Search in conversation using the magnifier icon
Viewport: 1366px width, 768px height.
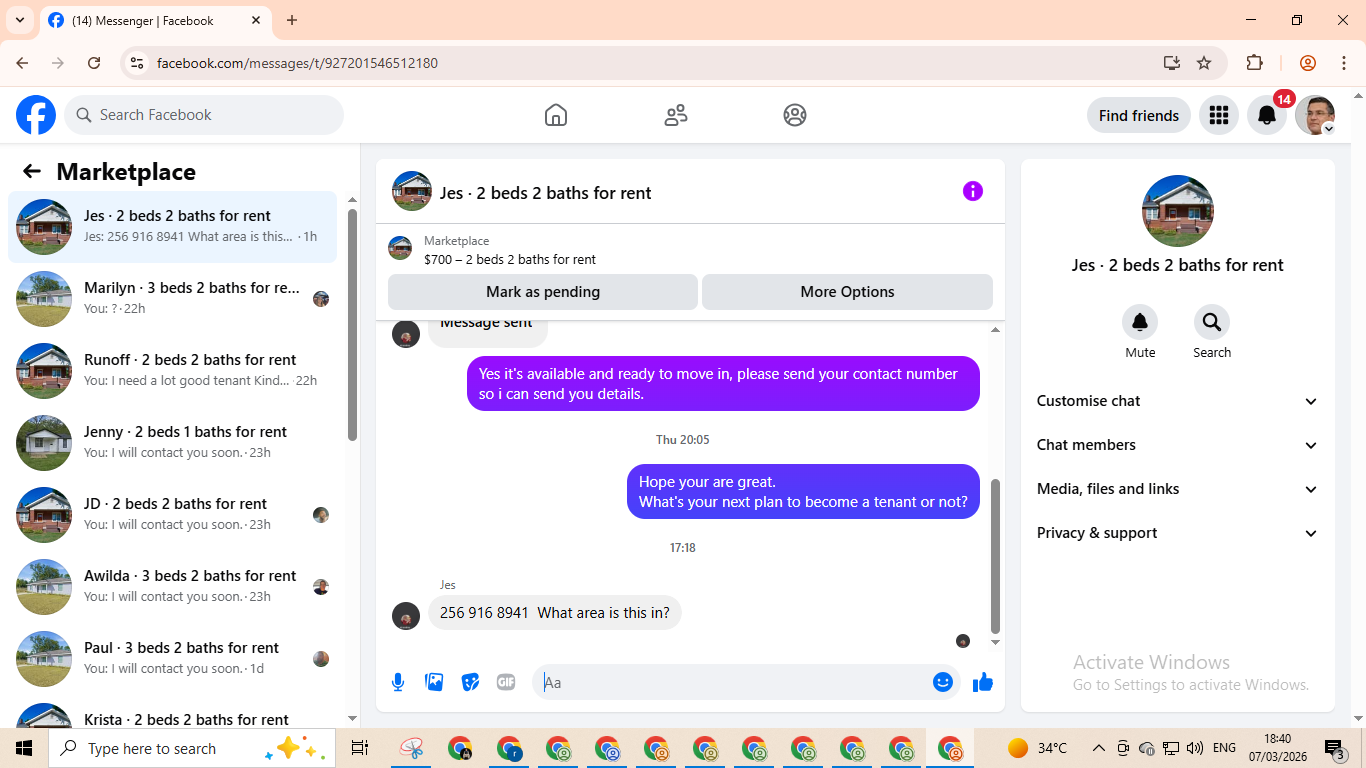(x=1212, y=322)
